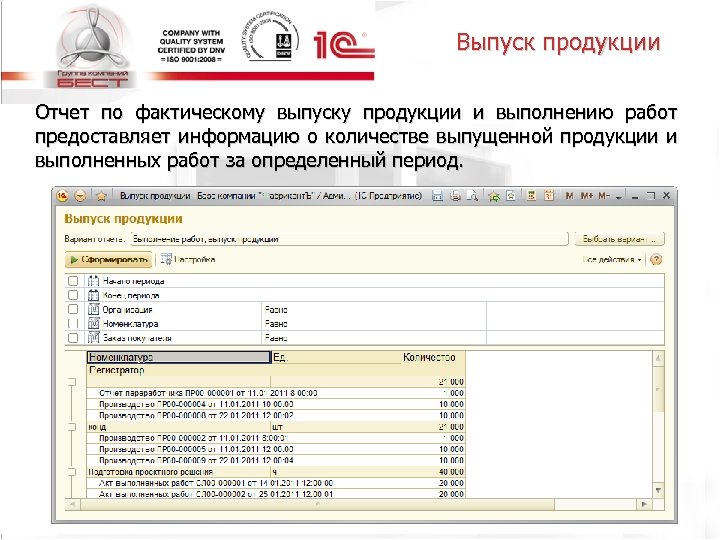Select Отчет переработчика ПР00-000001 row
This screenshot has width=720, height=540.
[276, 393]
